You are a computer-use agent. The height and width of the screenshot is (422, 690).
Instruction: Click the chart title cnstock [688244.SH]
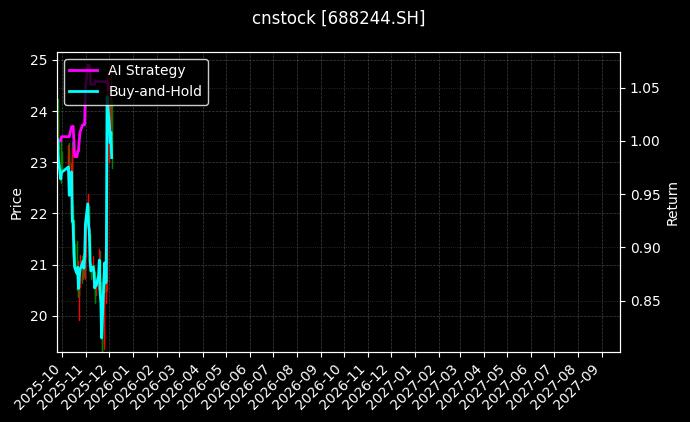338,18
